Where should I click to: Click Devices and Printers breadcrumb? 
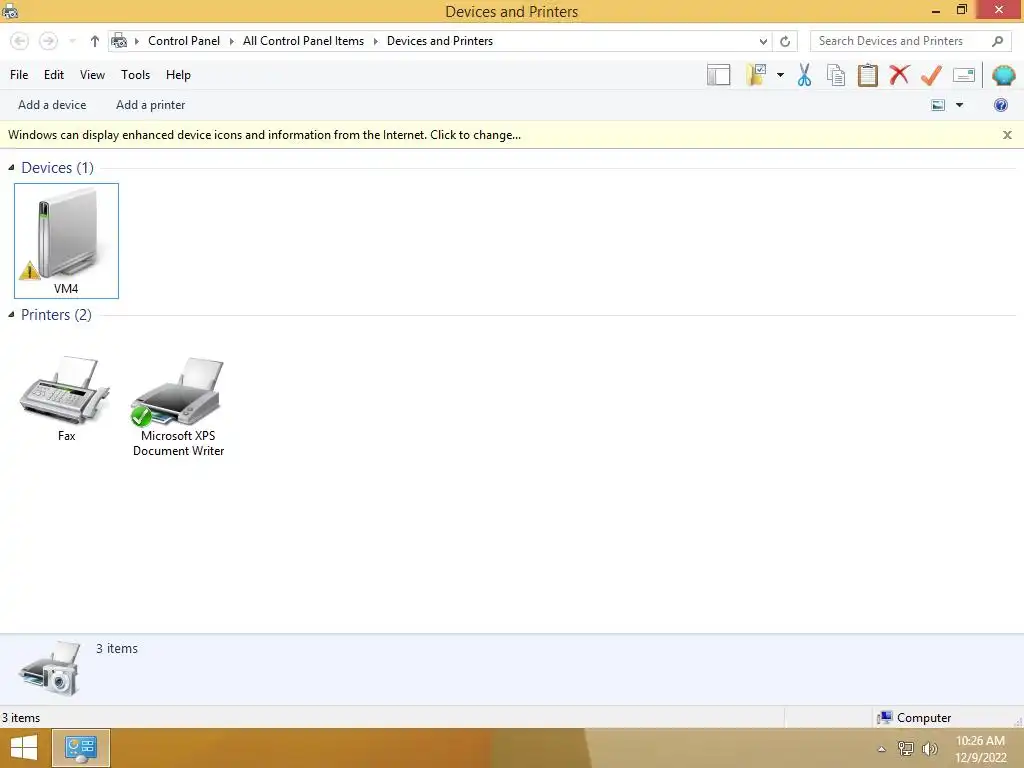(440, 41)
